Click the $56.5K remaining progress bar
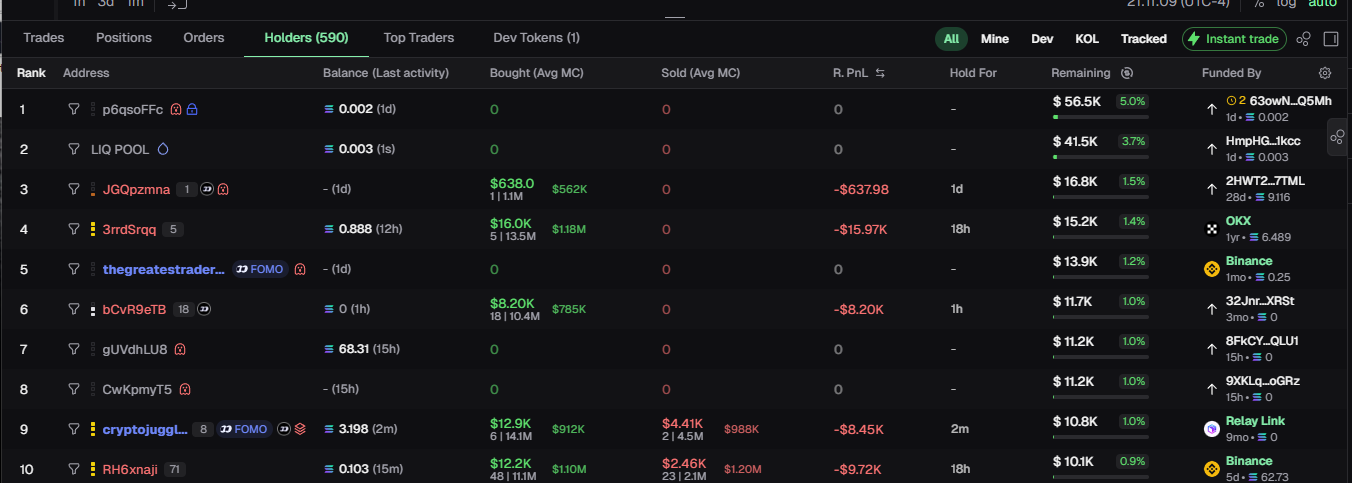The image size is (1352, 483). coord(1100,117)
